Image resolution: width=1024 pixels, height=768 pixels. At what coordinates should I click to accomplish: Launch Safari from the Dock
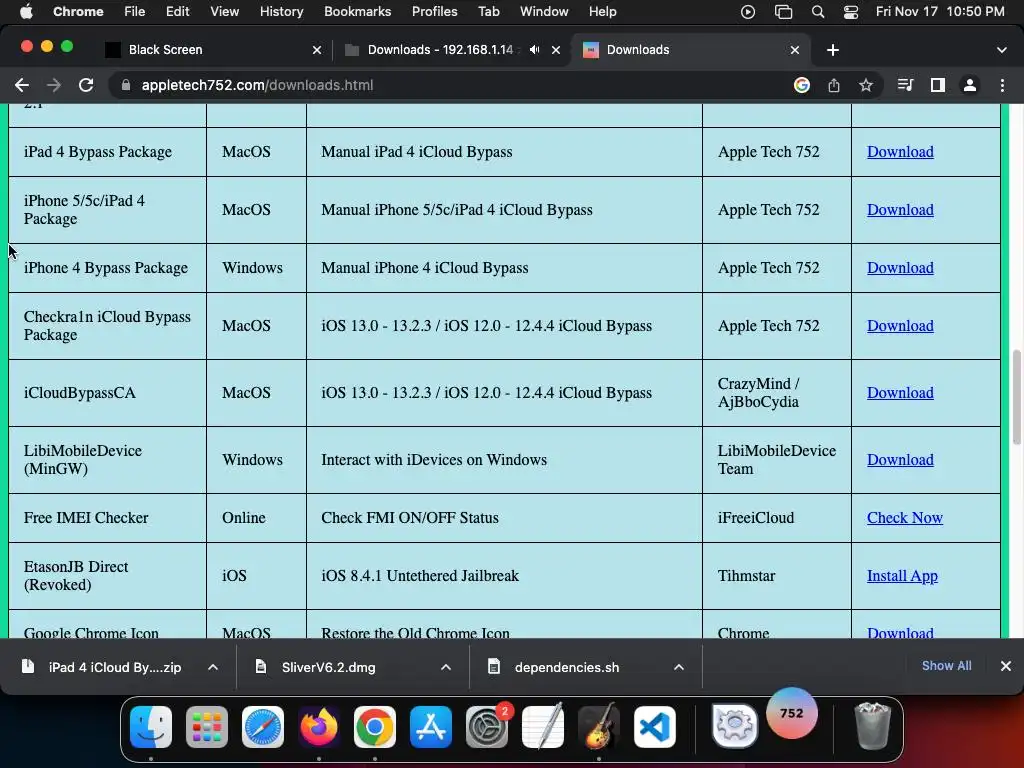(263, 727)
